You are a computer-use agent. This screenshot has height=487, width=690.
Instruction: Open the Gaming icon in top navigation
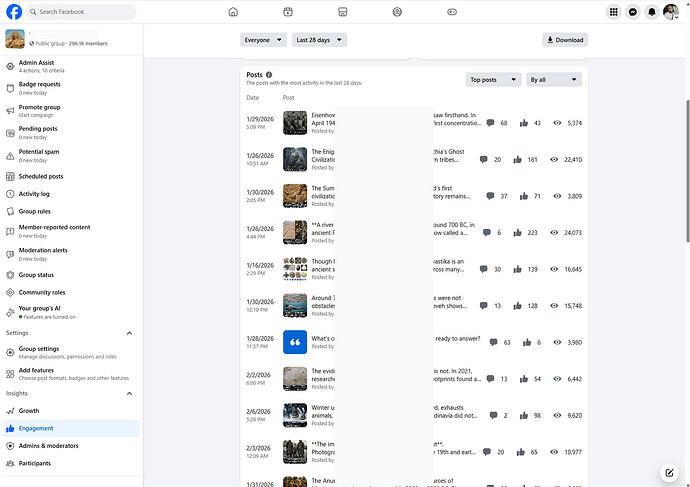pyautogui.click(x=451, y=12)
